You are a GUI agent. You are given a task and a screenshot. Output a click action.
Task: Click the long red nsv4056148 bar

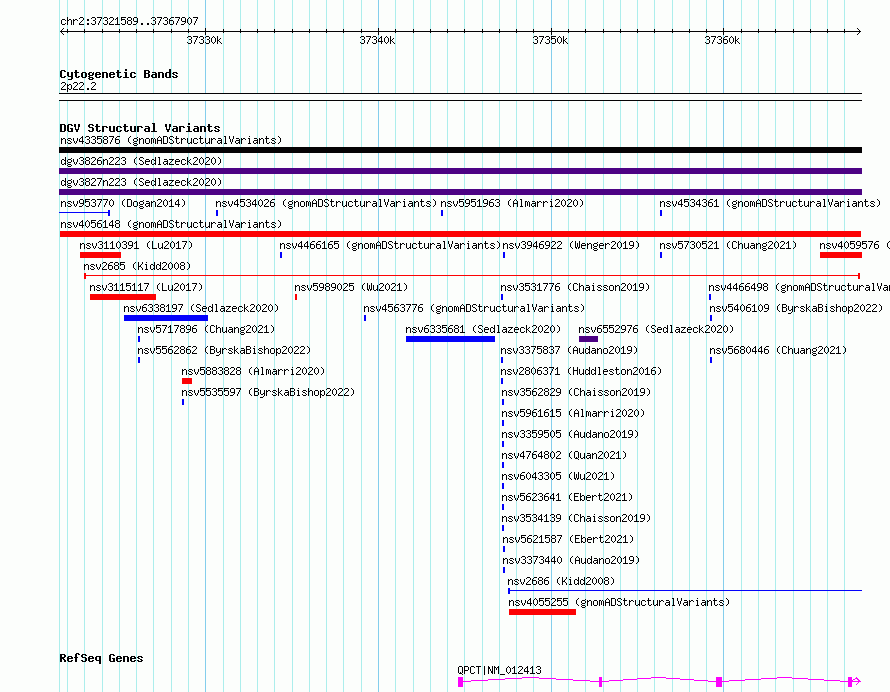pyautogui.click(x=460, y=234)
